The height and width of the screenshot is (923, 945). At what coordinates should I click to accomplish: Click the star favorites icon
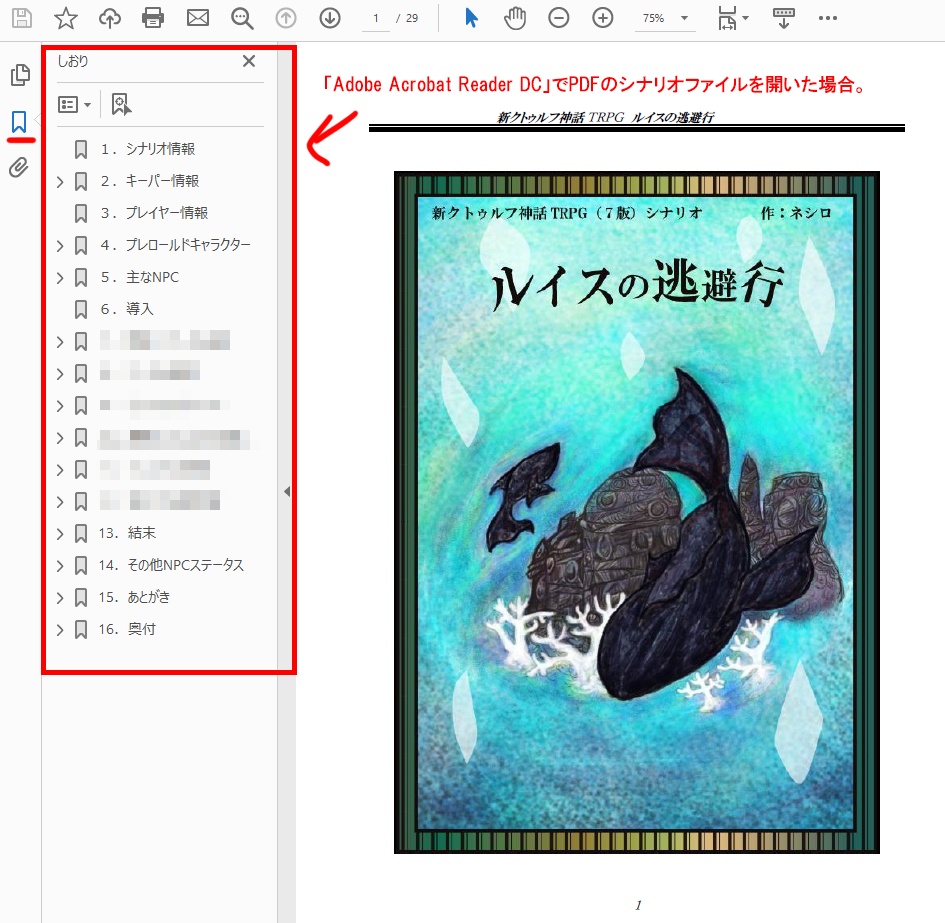point(66,17)
